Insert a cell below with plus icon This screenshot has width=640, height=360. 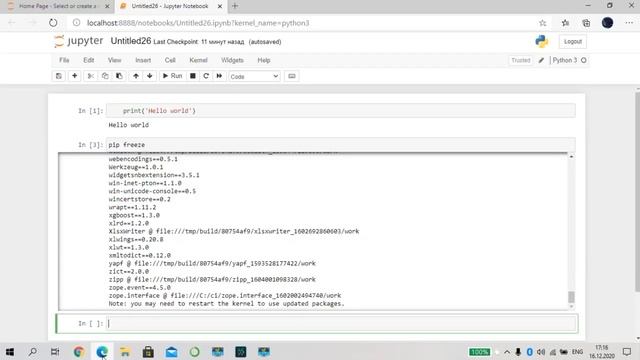[x=75, y=76]
